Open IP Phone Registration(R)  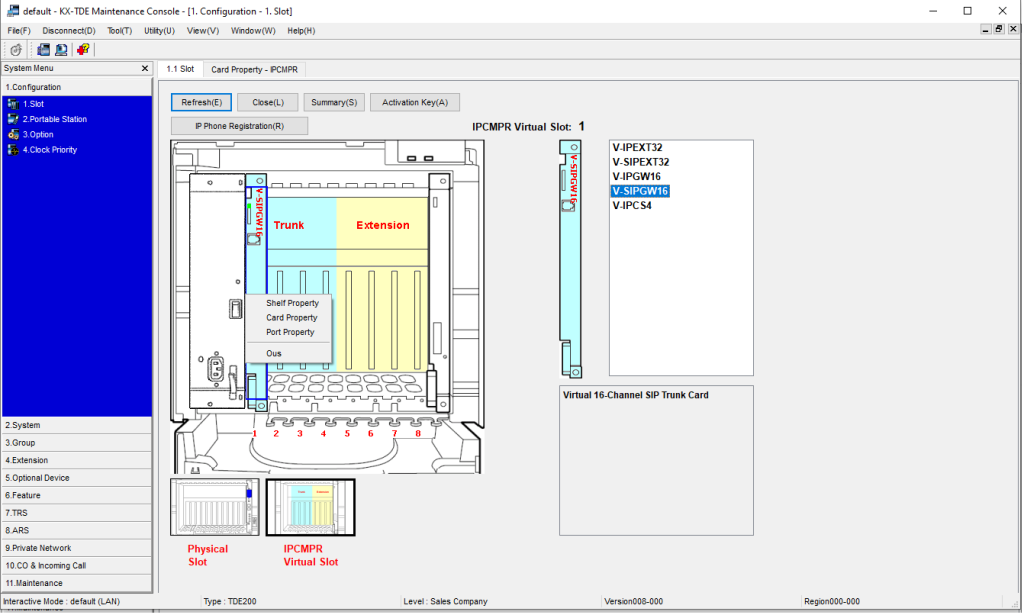tap(239, 126)
